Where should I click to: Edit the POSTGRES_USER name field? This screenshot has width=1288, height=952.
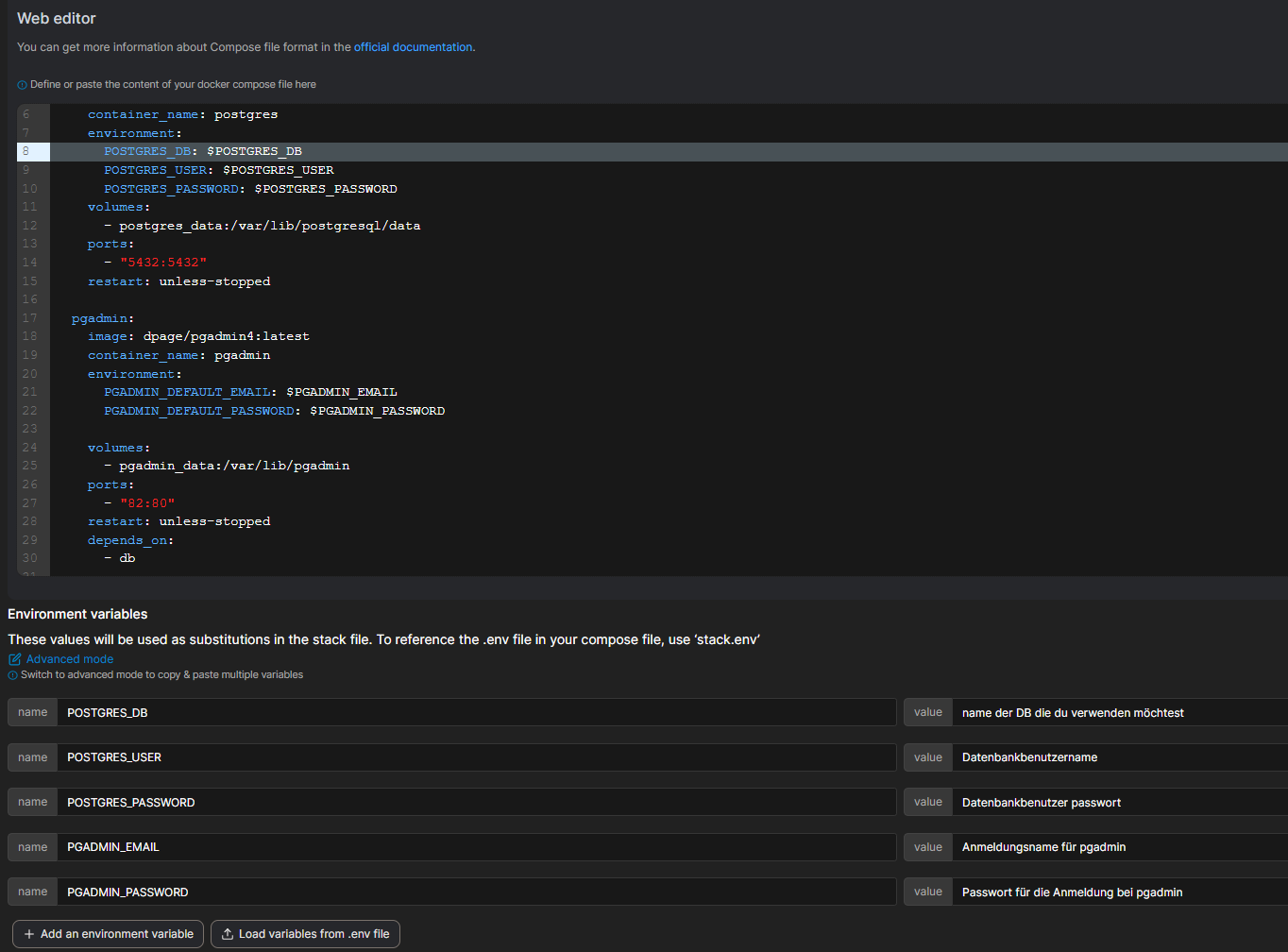pyautogui.click(x=476, y=757)
